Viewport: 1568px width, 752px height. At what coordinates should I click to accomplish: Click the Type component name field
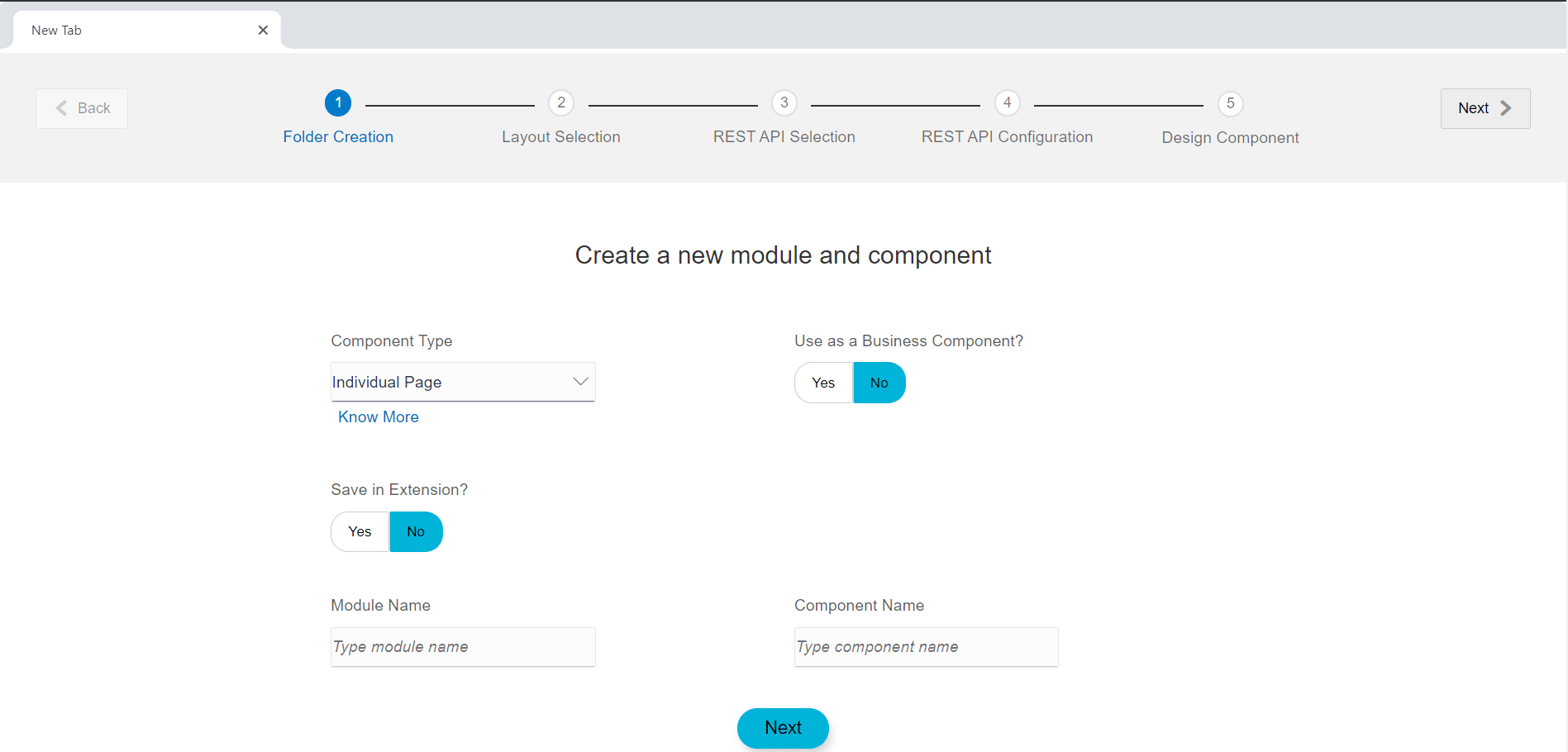coord(925,647)
